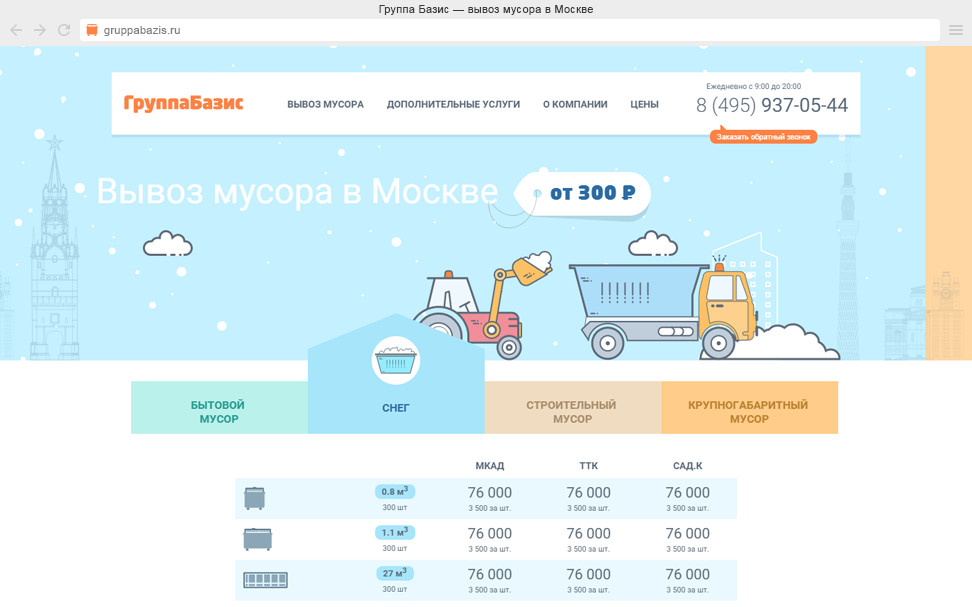Click the snow container icon above СНЕГ
Screen dimensions: 972x607
396,361
